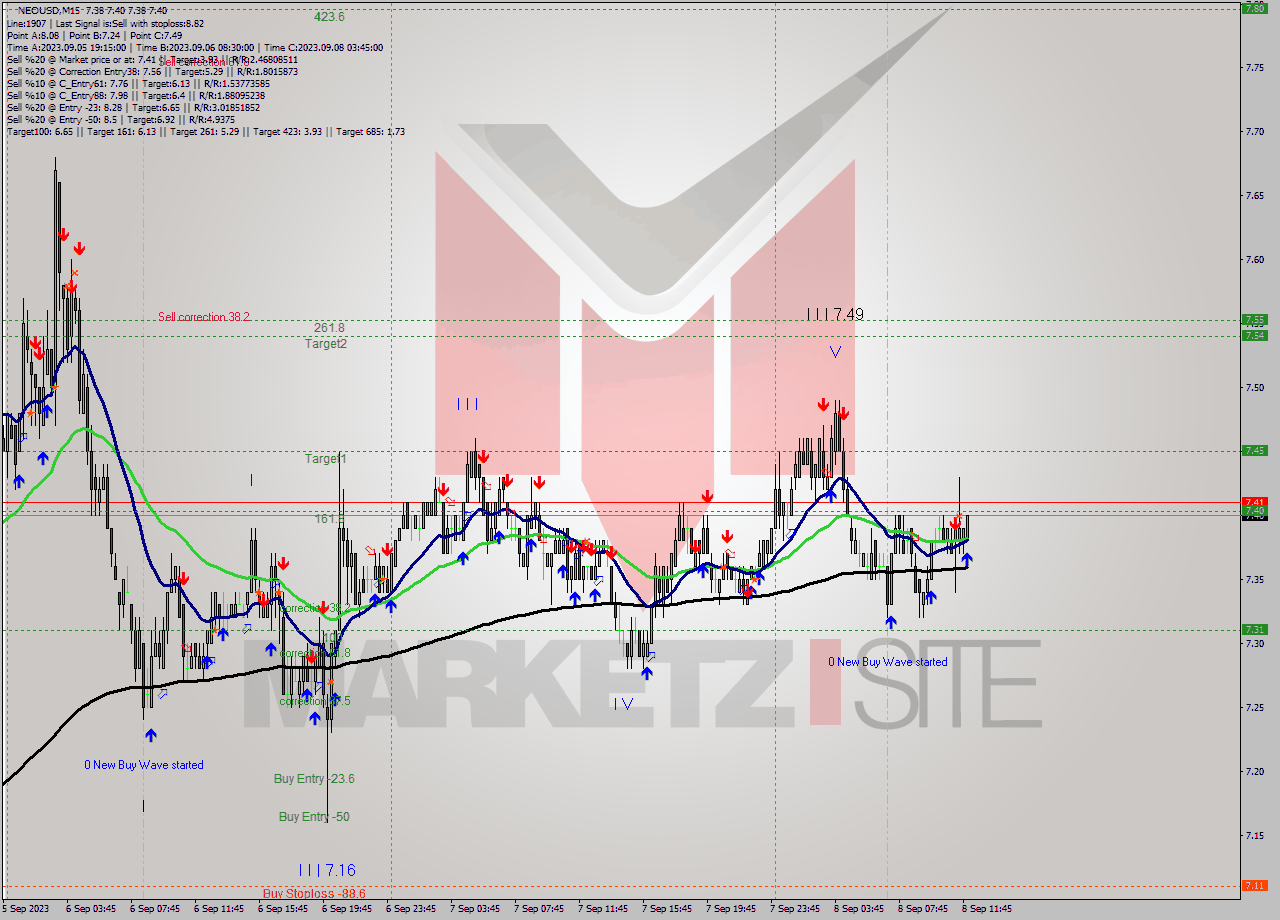The image size is (1280, 920).
Task: Select the '8 Sep 03:45' time label
Action: (859, 909)
